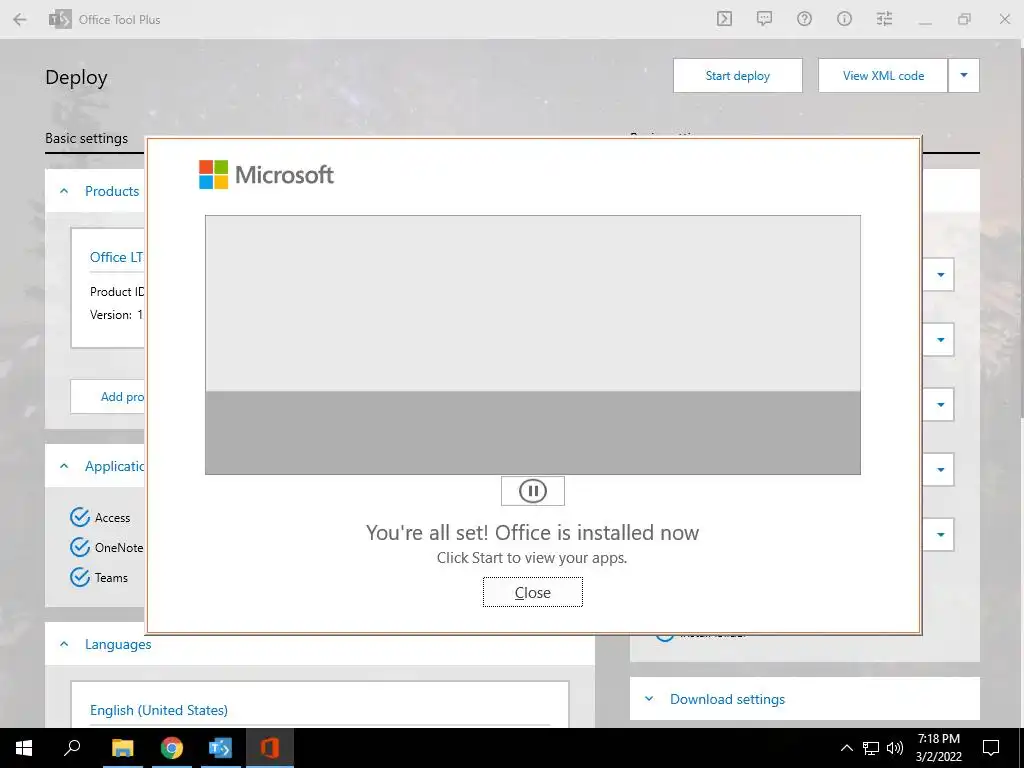
Task: Click the Microsoft logo in installer dialog
Action: tap(266, 174)
